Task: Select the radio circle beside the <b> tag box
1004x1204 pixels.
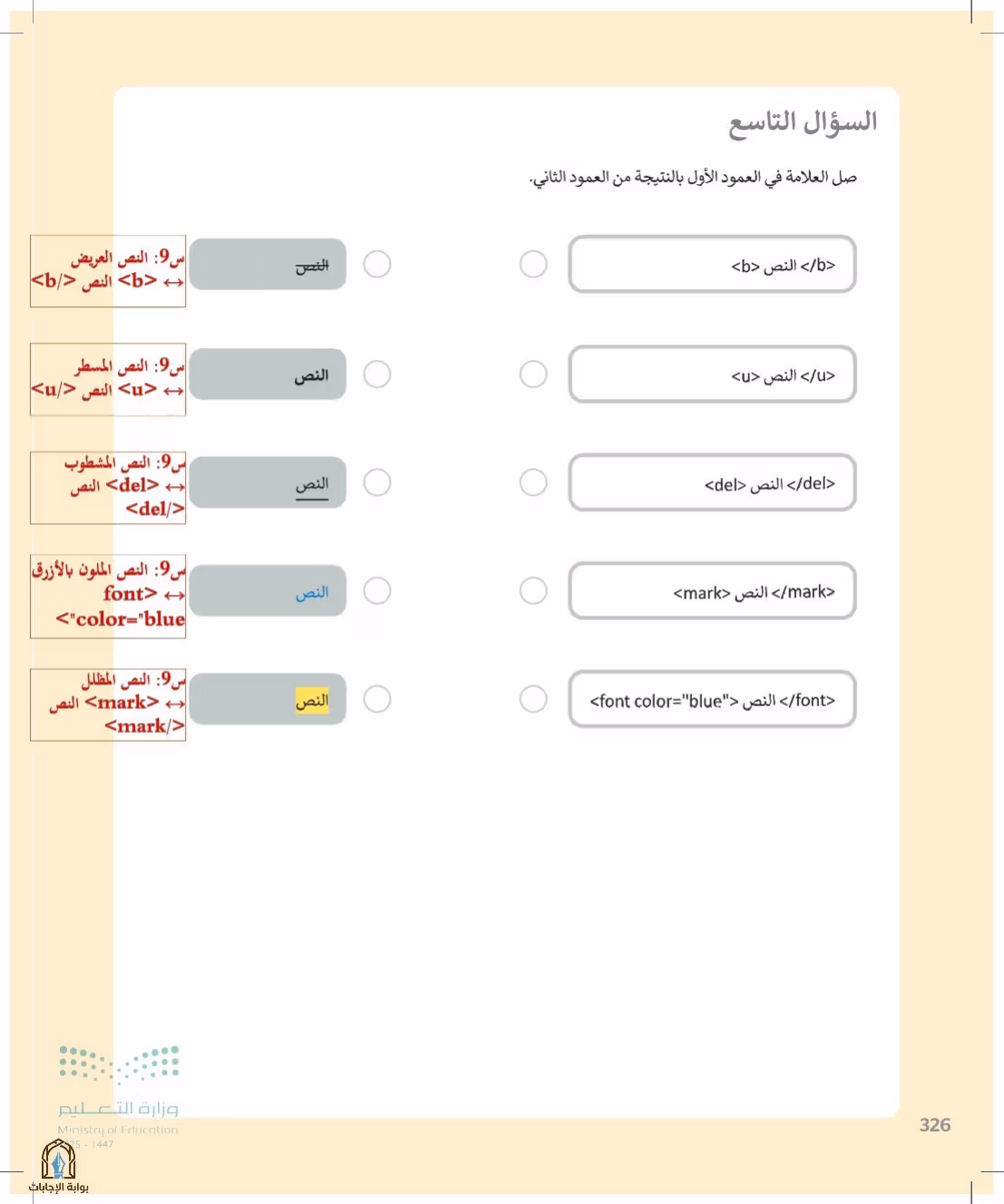Action: pos(533,264)
